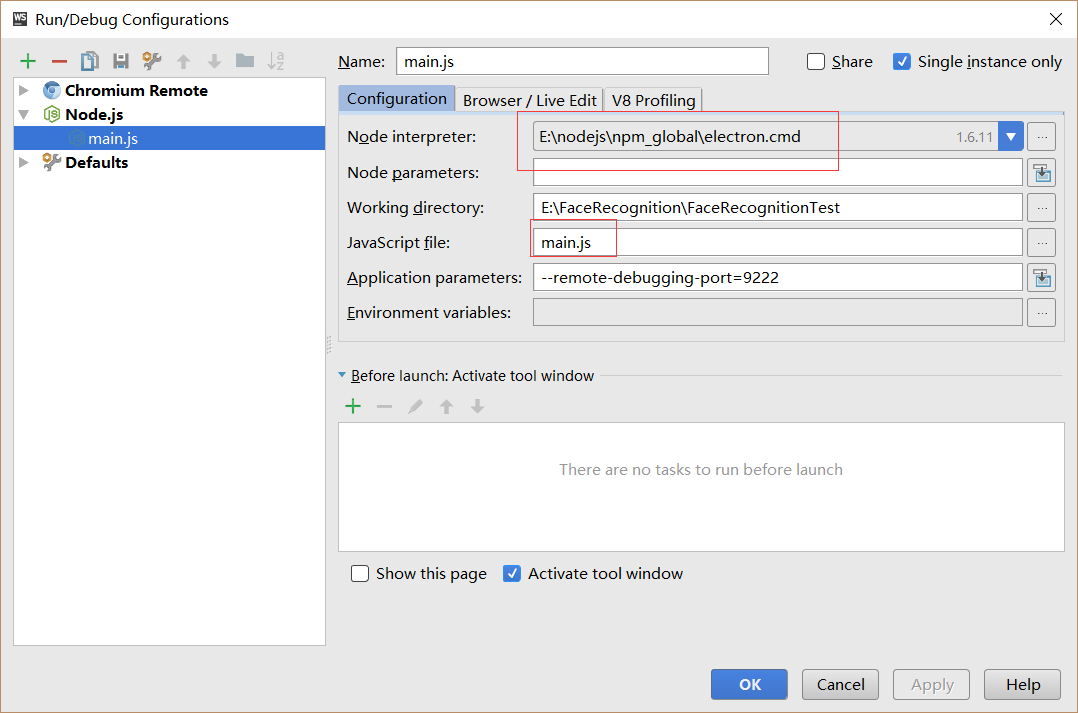Switch to the Configuration tab

tap(397, 99)
